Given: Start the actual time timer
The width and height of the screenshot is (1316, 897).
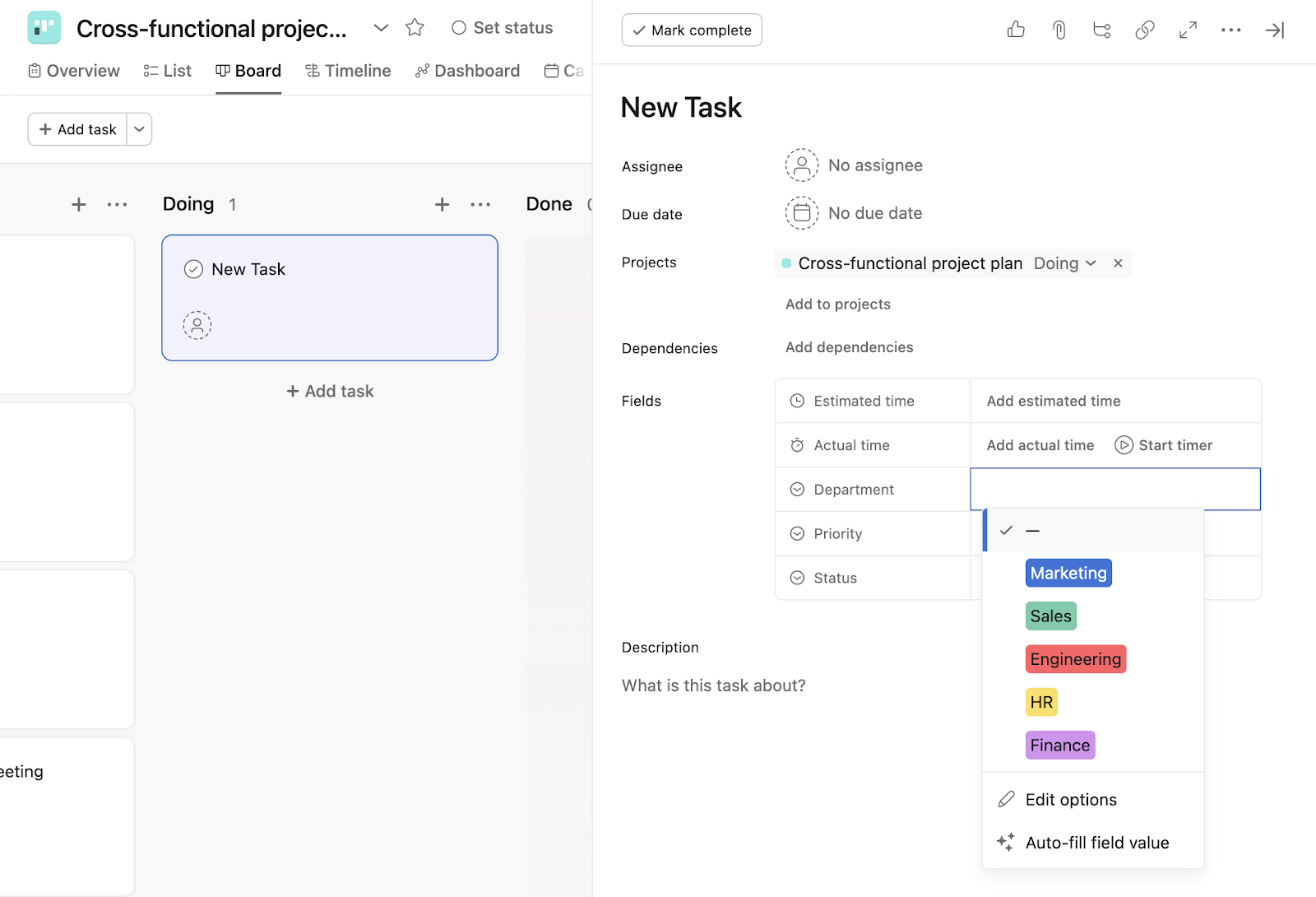Looking at the screenshot, I should coord(1163,445).
